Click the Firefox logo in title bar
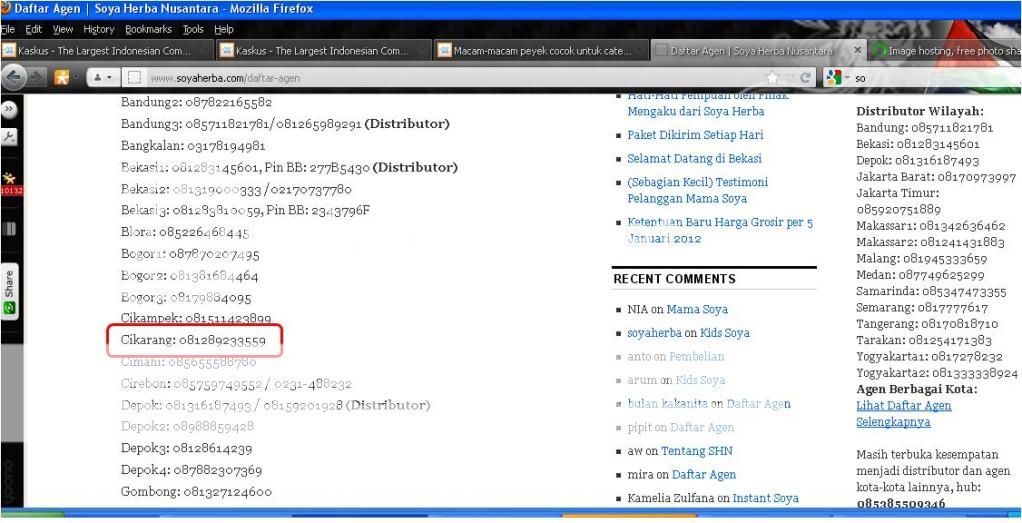 pos(5,8)
